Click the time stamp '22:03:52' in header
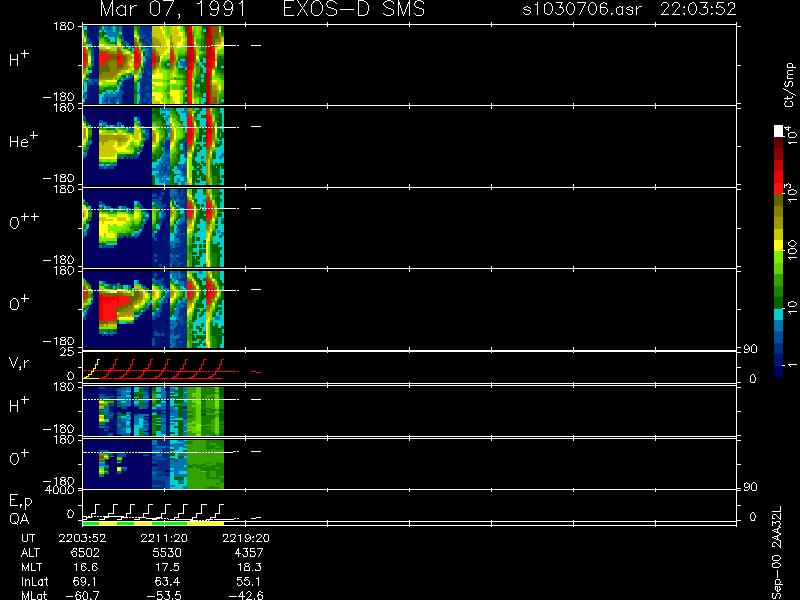 pyautogui.click(x=698, y=9)
